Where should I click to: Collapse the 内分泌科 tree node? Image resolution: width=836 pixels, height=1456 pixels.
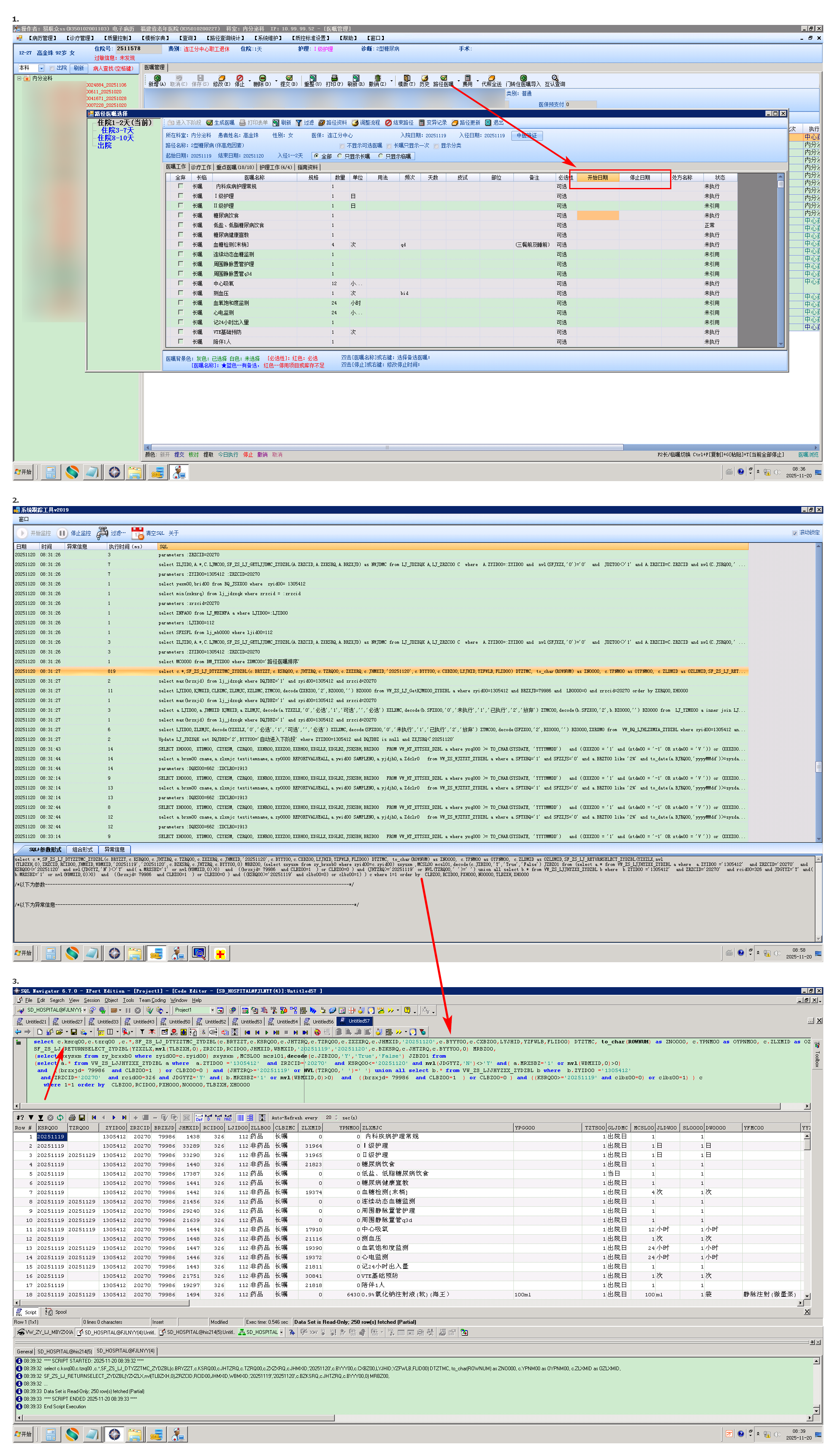[19, 78]
